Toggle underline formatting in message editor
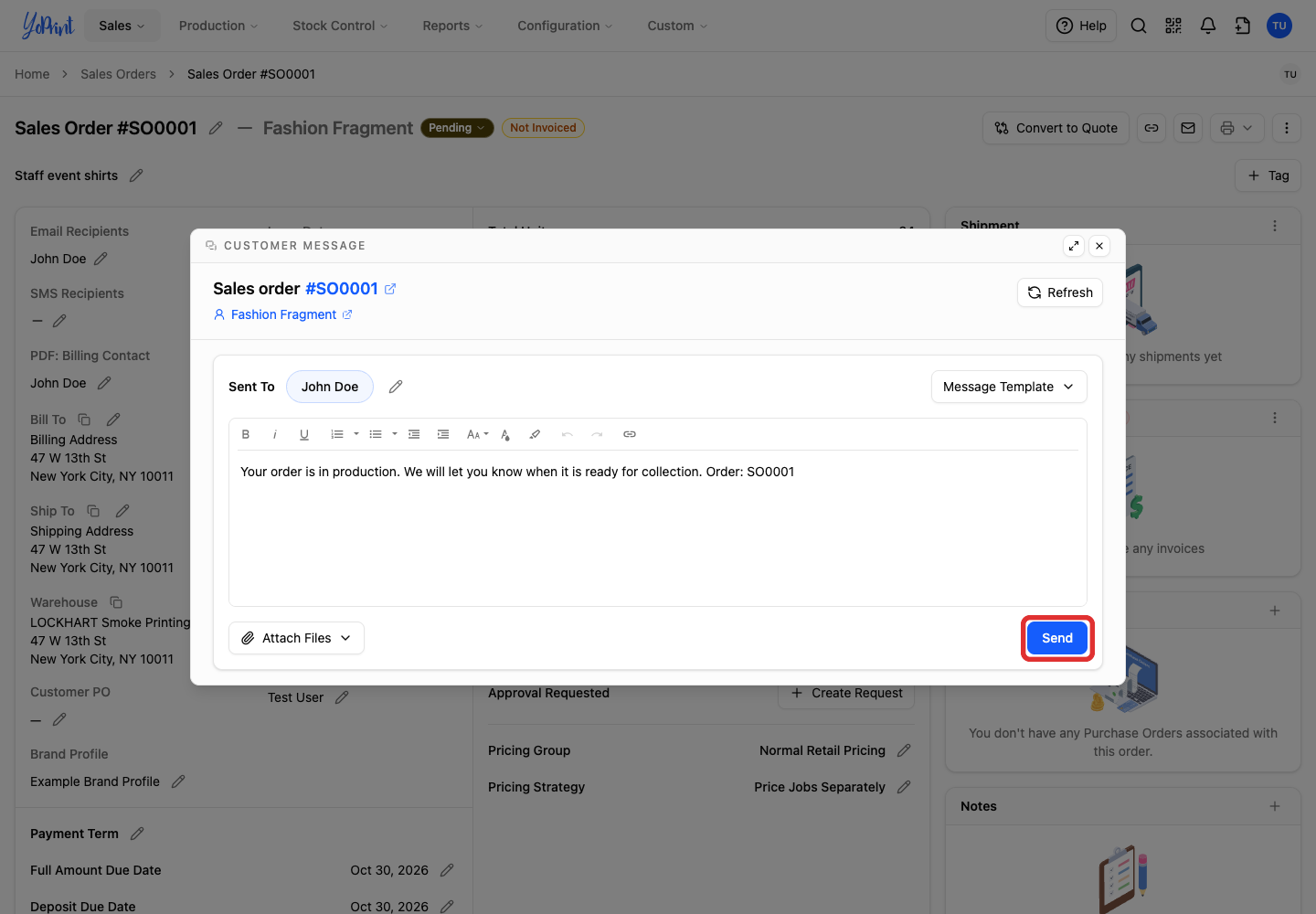Viewport: 1316px width, 914px height. click(x=304, y=434)
